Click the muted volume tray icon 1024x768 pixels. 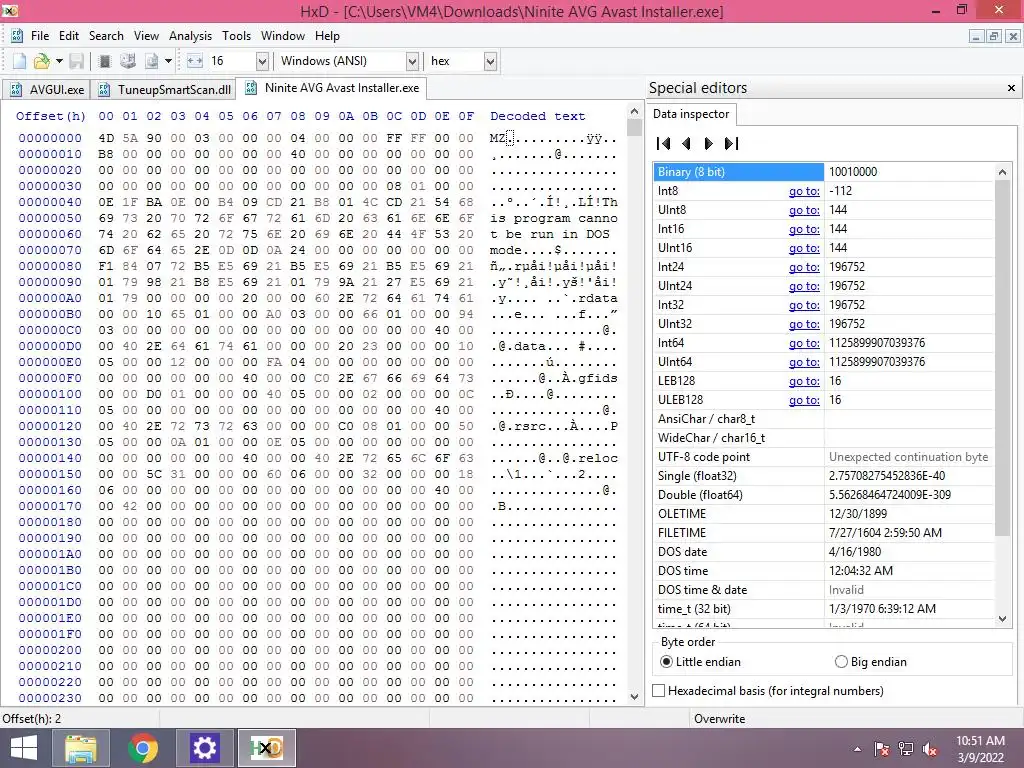930,749
